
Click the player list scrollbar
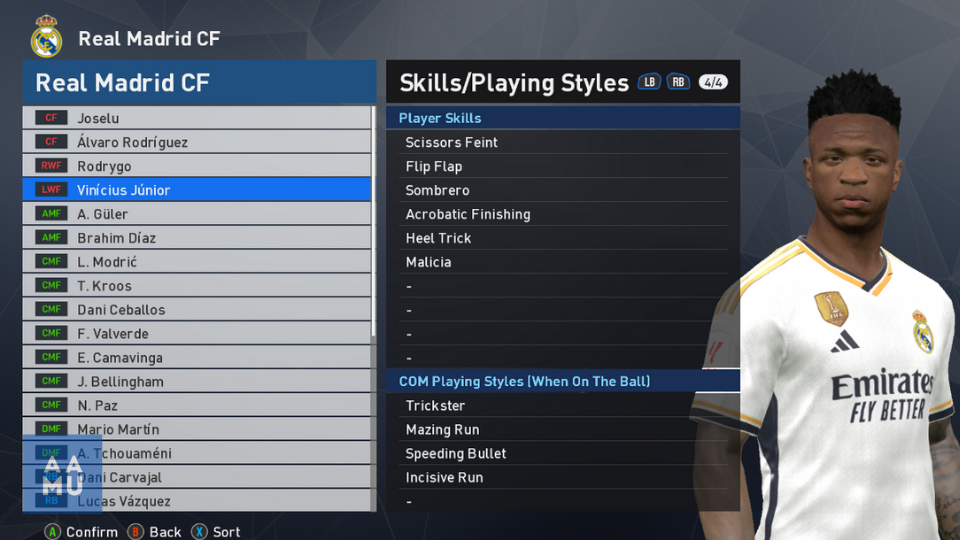pos(373,309)
